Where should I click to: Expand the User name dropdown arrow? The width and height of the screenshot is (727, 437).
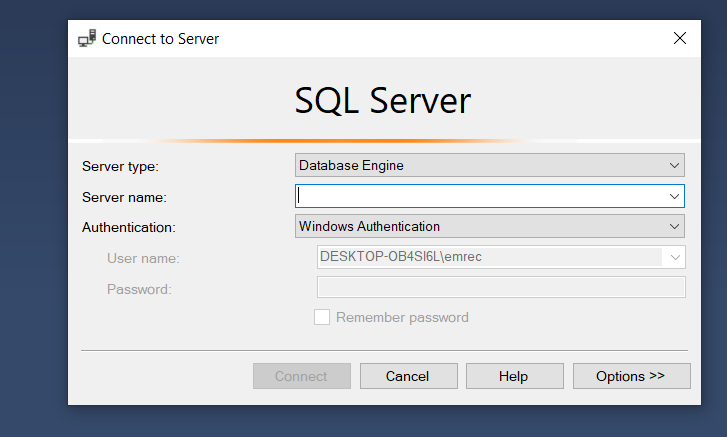coord(675,257)
